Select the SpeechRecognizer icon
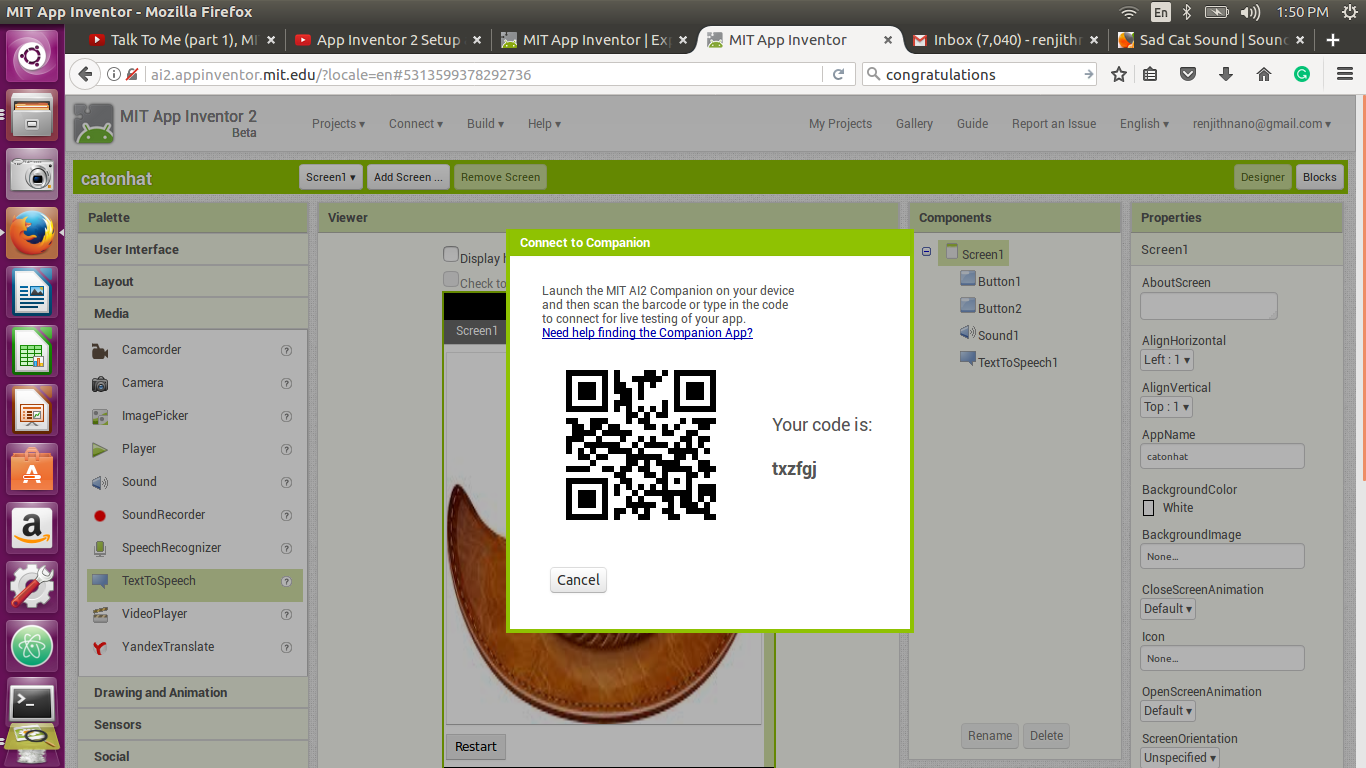The width and height of the screenshot is (1366, 768). (x=100, y=548)
